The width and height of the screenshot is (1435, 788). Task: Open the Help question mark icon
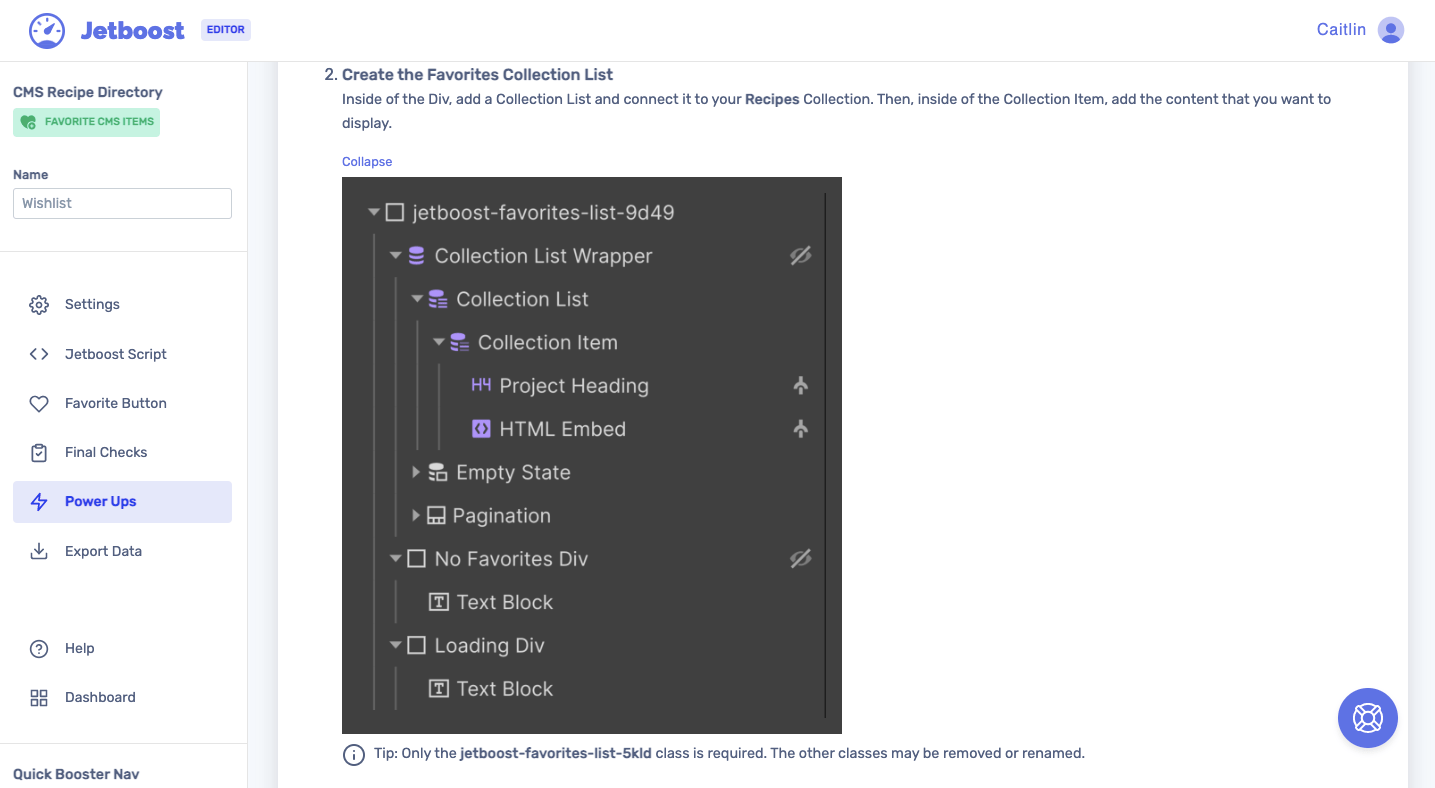[38, 648]
